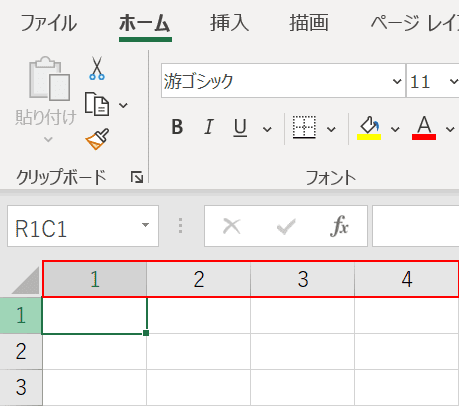
Task: Open the Copy options dropdown arrow
Action: pyautogui.click(x=123, y=106)
